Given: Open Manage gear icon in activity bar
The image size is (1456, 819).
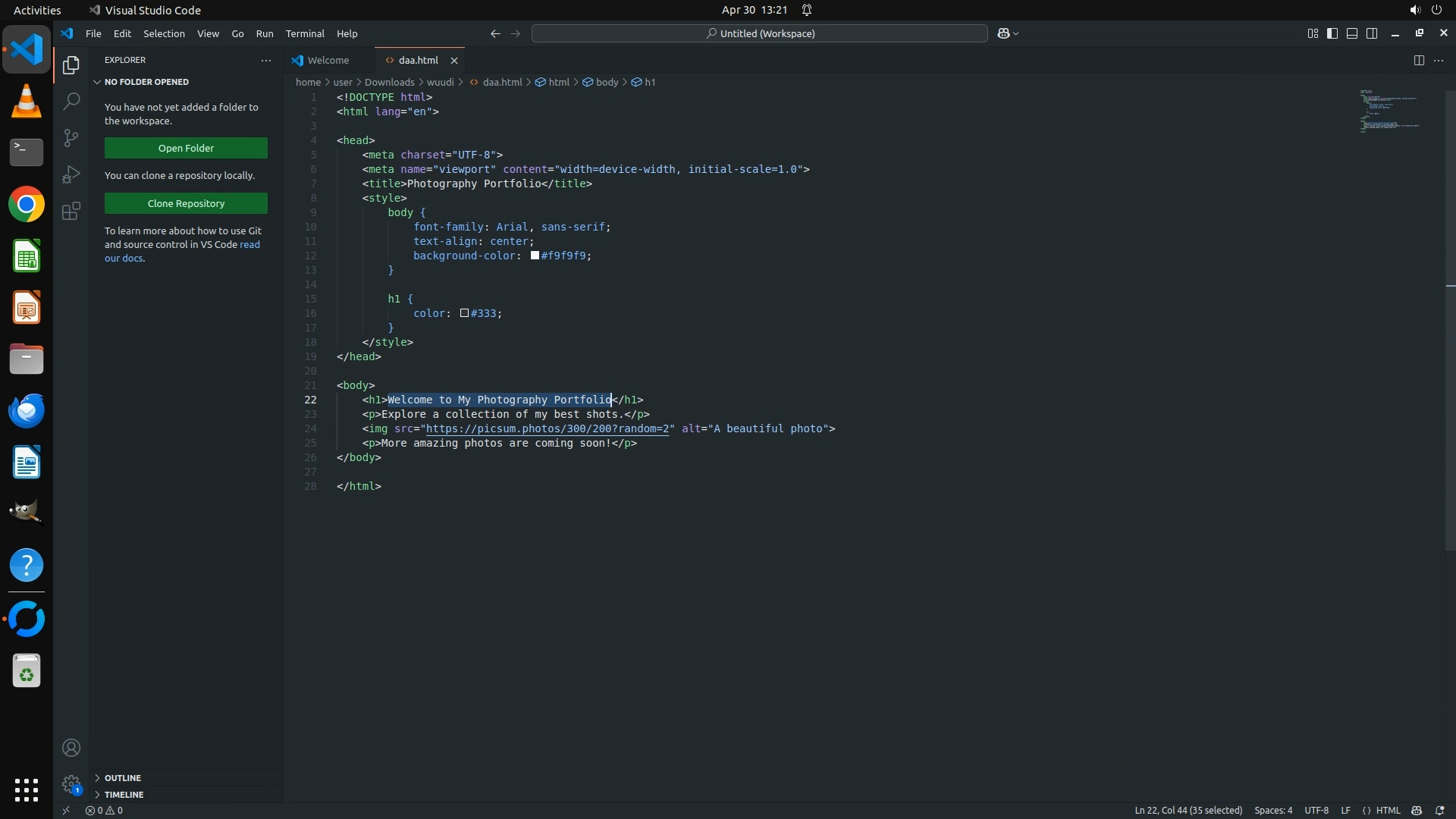Looking at the screenshot, I should click(71, 784).
